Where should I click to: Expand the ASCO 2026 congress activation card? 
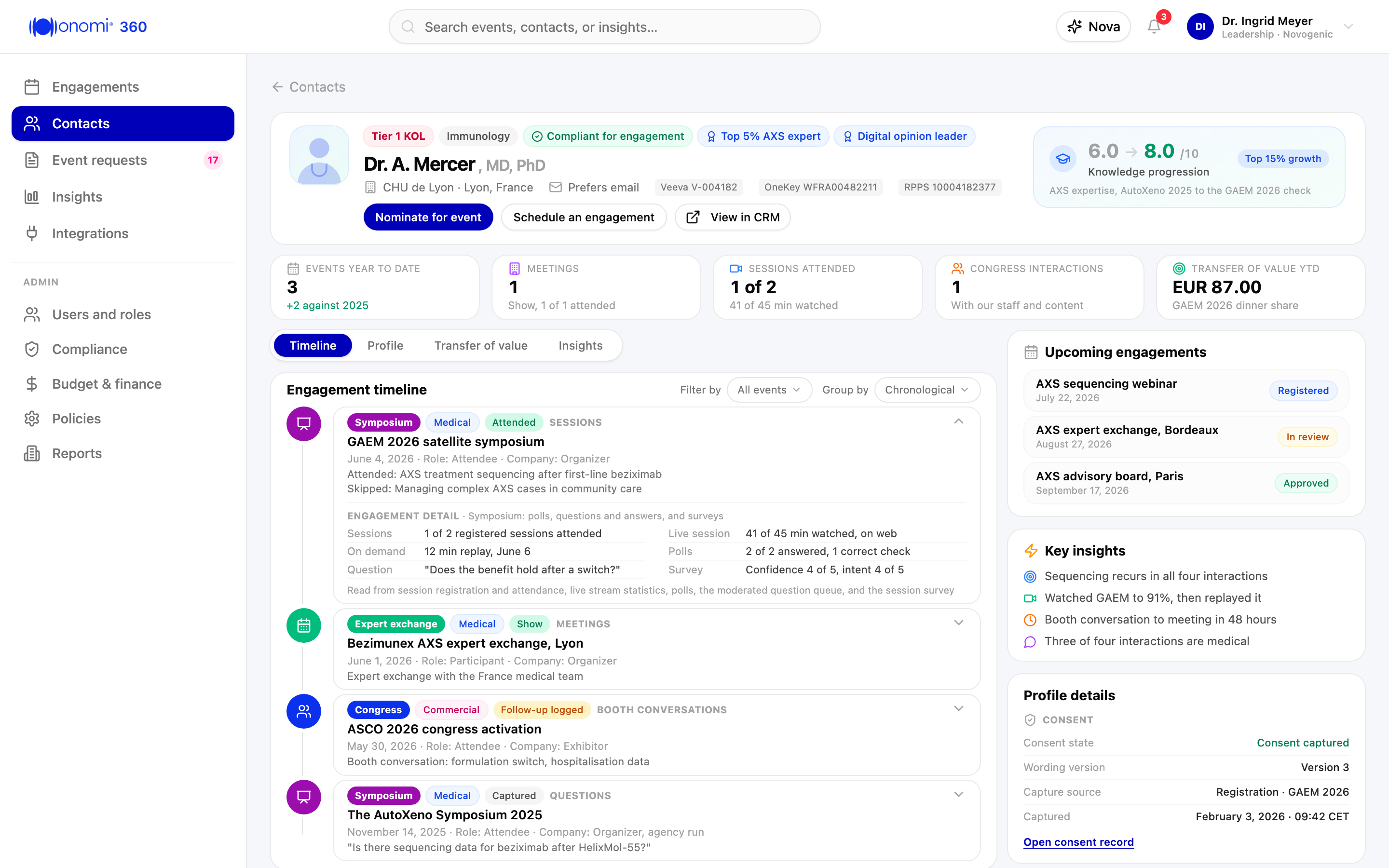[958, 708]
